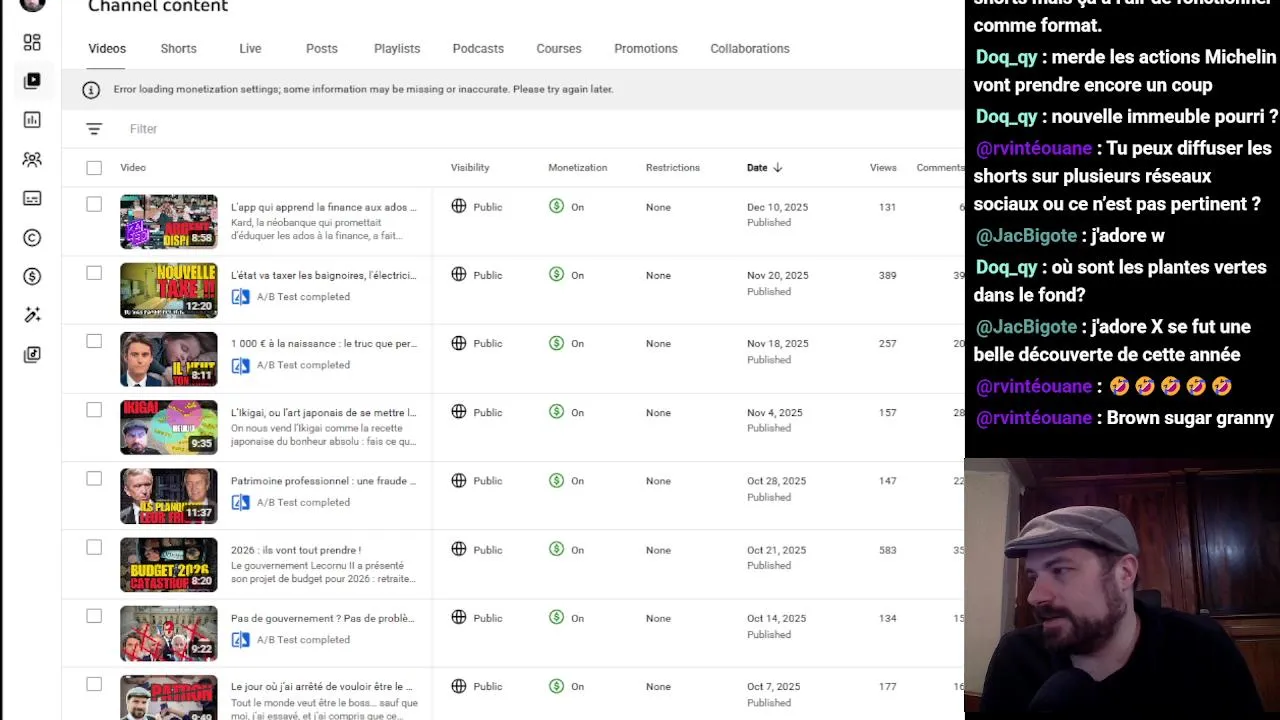This screenshot has height=720, width=1280.
Task: Open the Earn dollar icon in sidebar
Action: click(x=32, y=276)
